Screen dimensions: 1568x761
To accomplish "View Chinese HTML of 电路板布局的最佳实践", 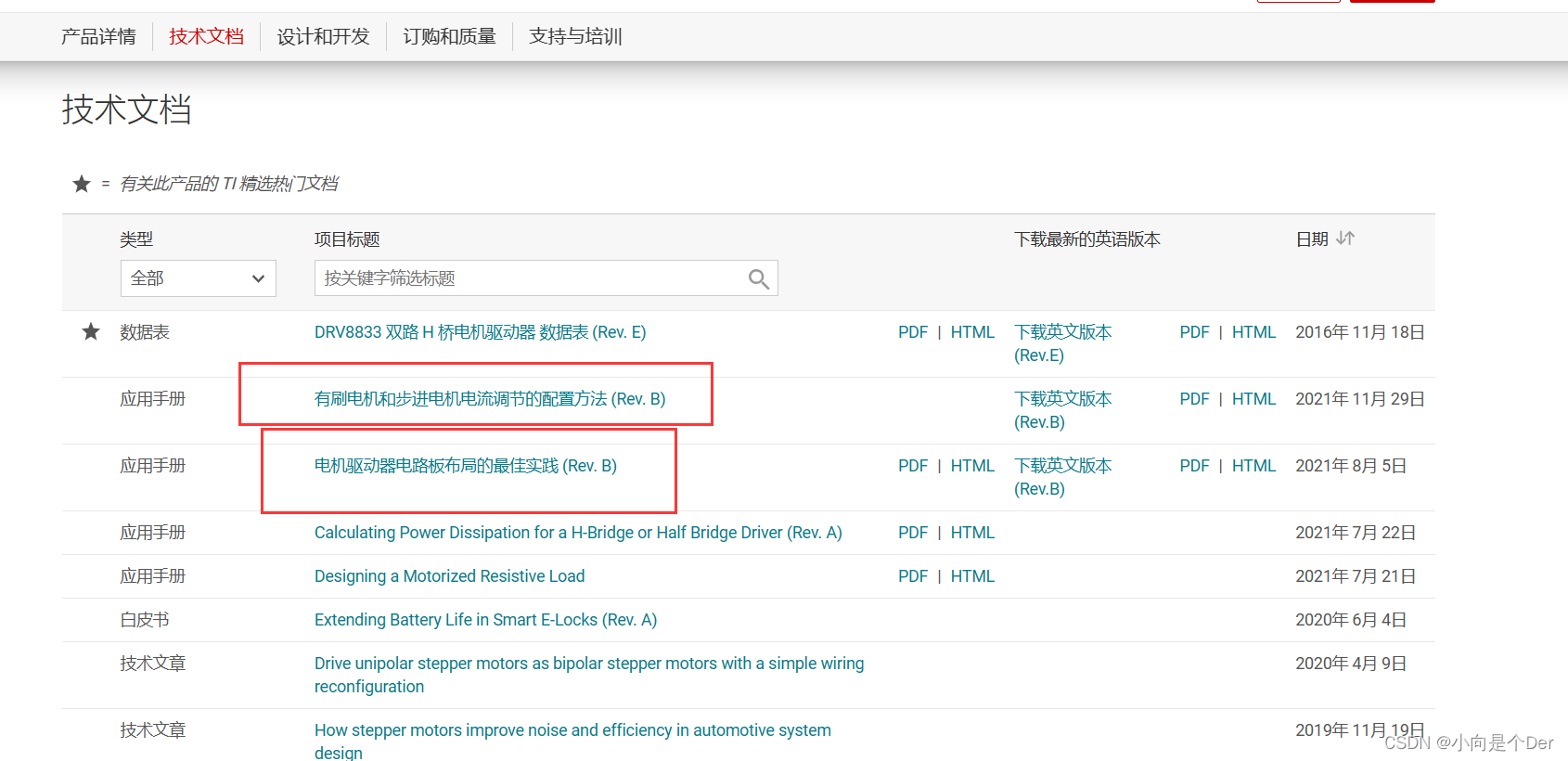I will click(x=972, y=466).
